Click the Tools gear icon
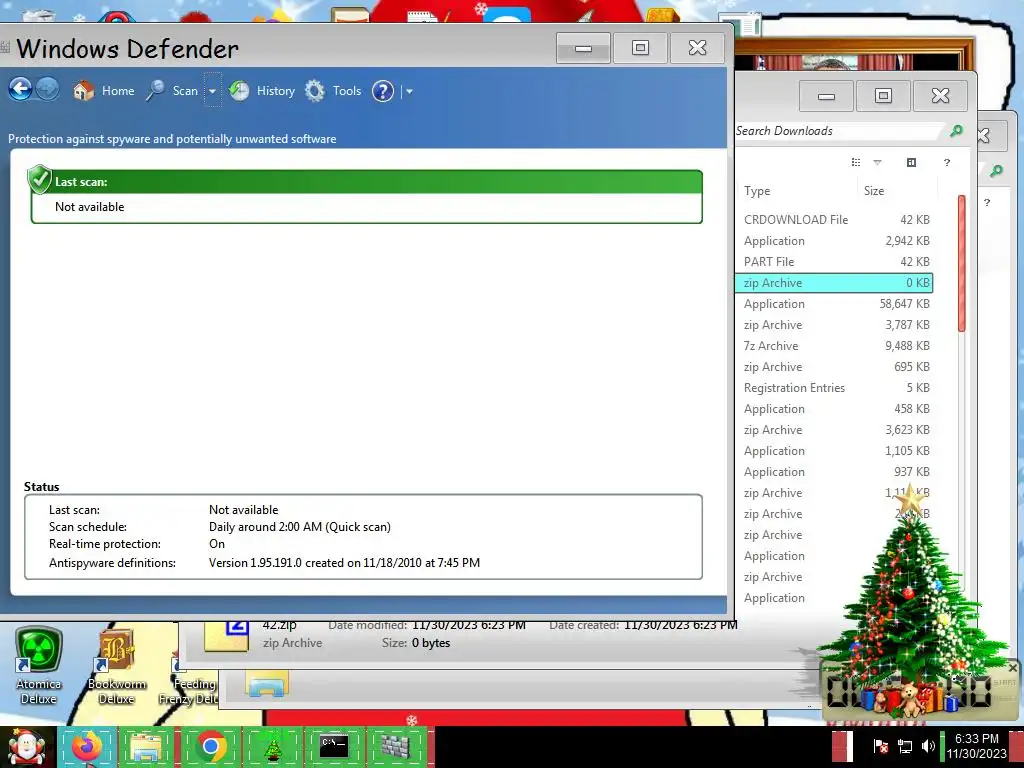This screenshot has width=1024, height=768. [315, 90]
